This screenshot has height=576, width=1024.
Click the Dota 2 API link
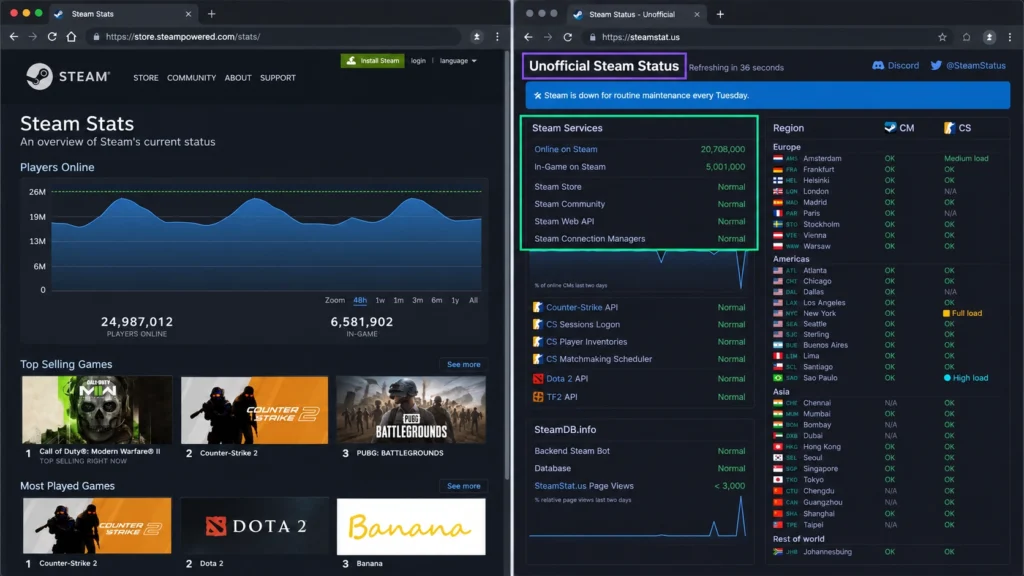click(567, 378)
